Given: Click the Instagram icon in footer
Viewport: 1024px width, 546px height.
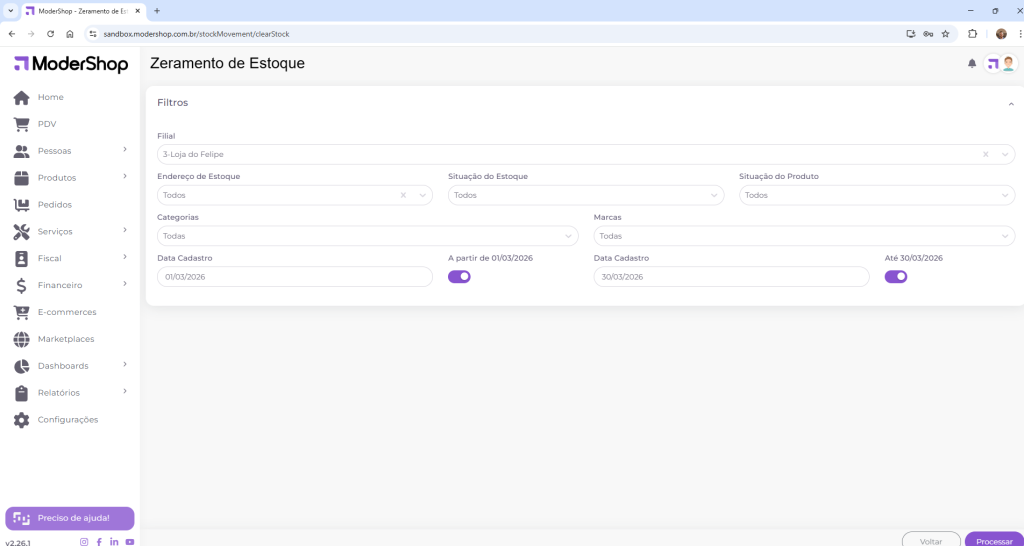Looking at the screenshot, I should click(84, 542).
